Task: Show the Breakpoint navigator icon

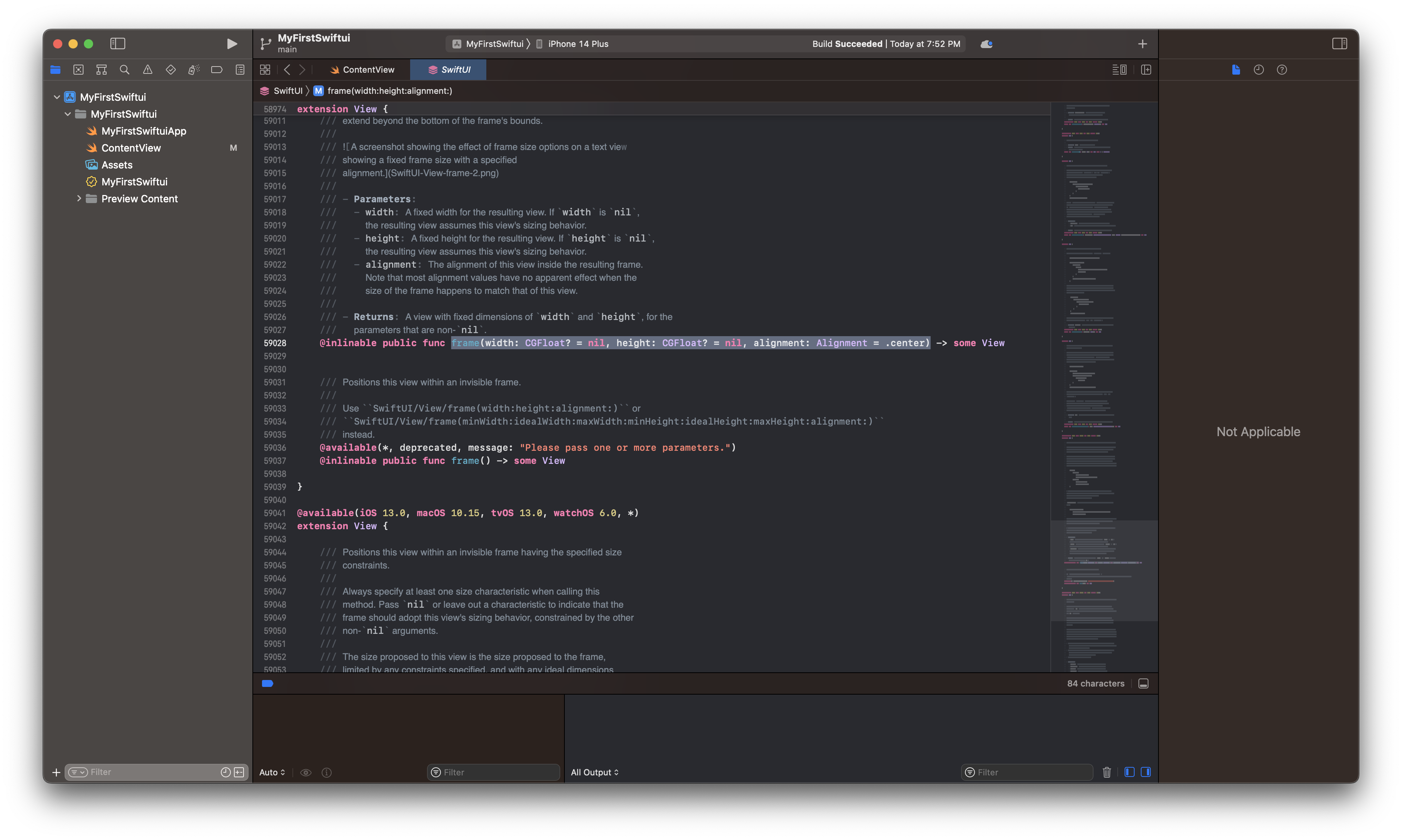Action: coord(216,70)
